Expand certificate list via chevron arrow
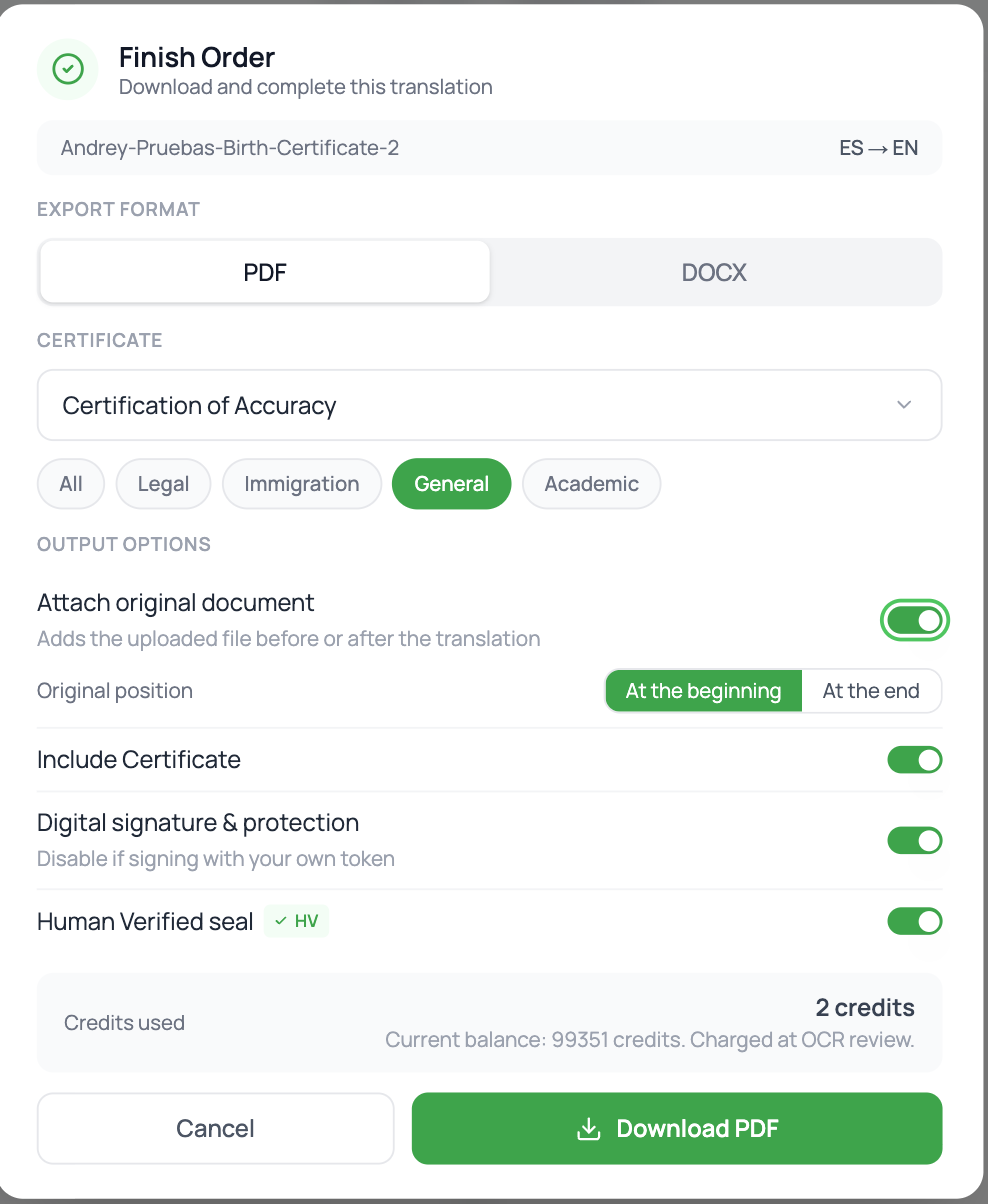The image size is (988, 1204). click(904, 405)
